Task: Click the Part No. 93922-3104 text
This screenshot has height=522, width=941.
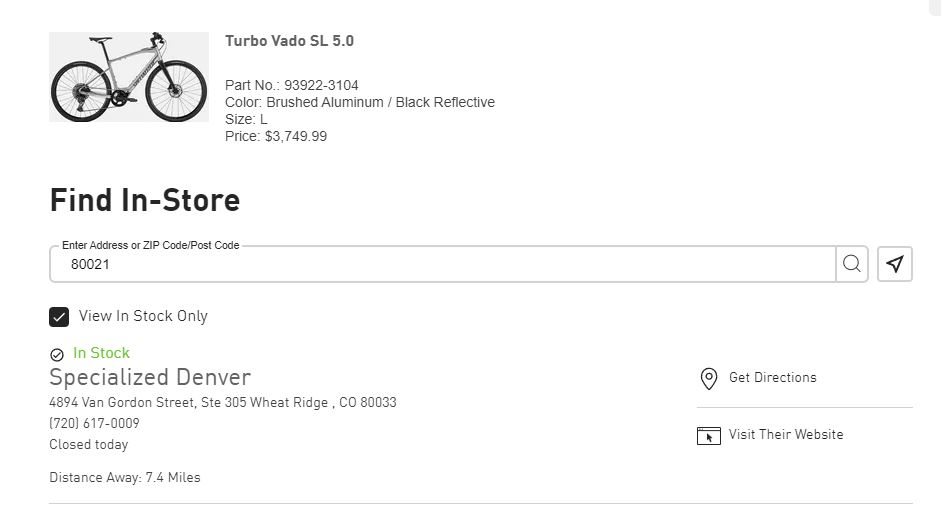Action: (291, 85)
